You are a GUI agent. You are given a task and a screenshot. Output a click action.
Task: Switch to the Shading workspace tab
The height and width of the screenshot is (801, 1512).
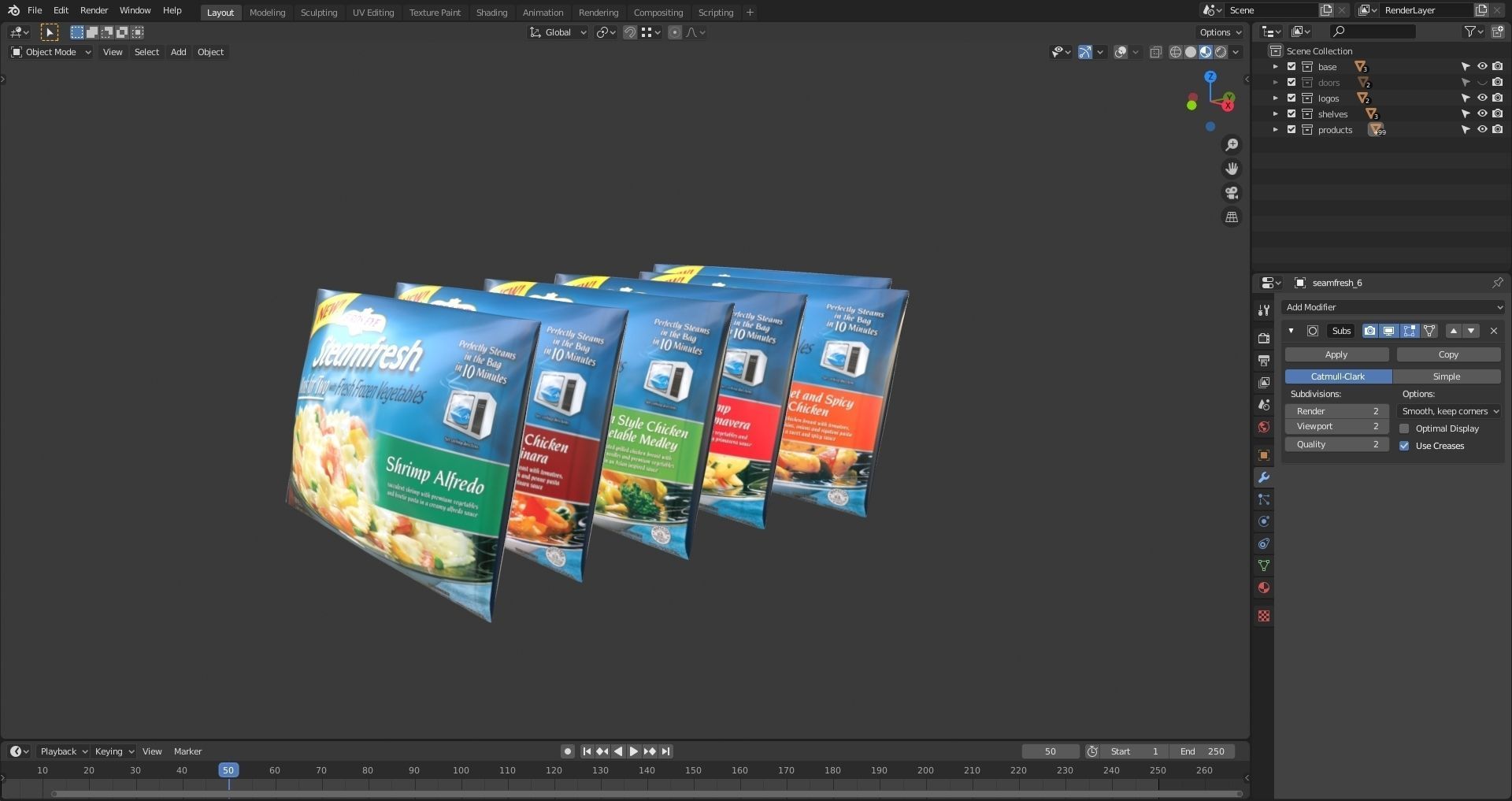coord(491,13)
